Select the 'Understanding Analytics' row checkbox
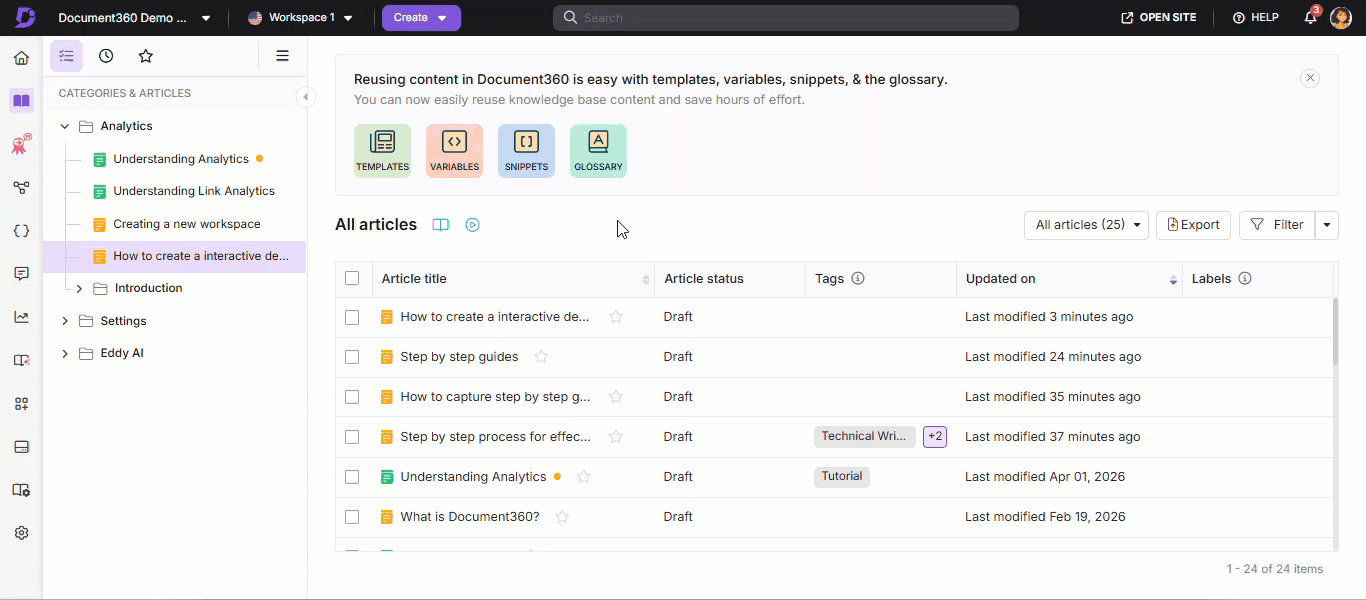Screen dimensions: 1366x600 pyautogui.click(x=352, y=477)
